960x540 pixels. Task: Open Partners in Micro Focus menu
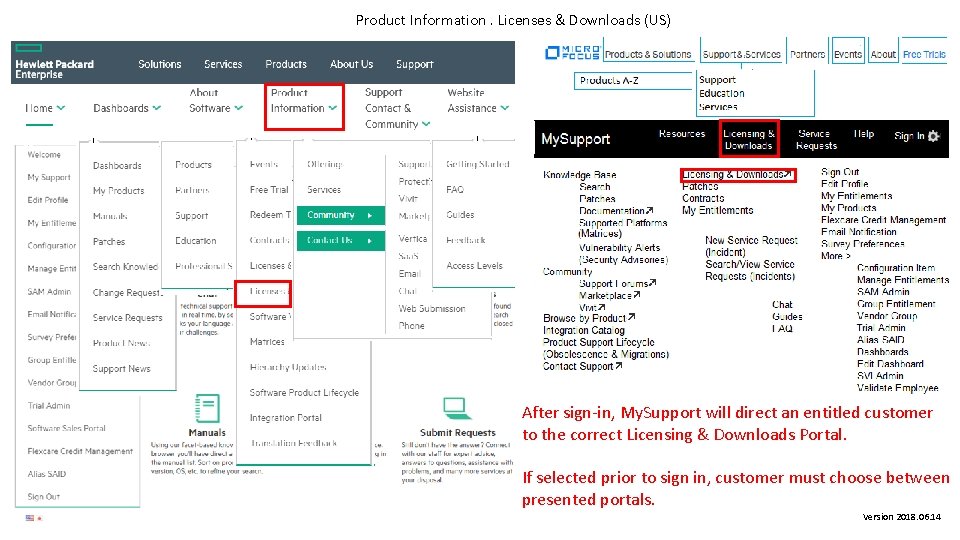(x=808, y=54)
